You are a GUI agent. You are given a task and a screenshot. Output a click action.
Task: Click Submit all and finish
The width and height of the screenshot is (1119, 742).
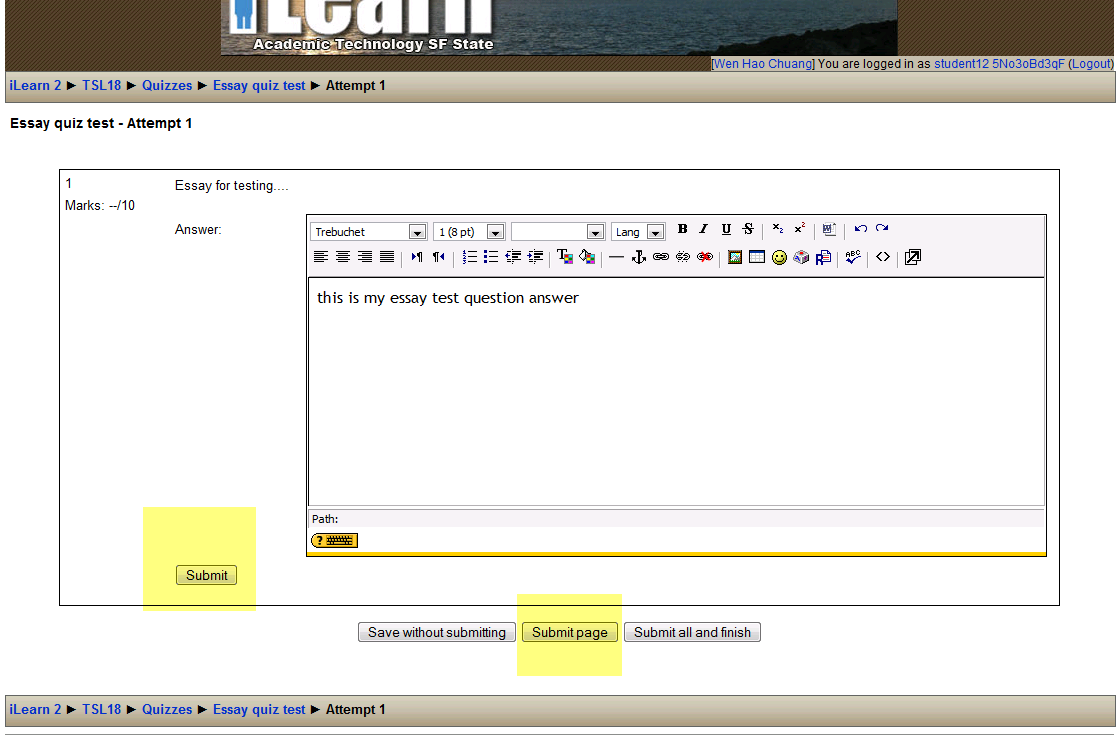coord(692,632)
